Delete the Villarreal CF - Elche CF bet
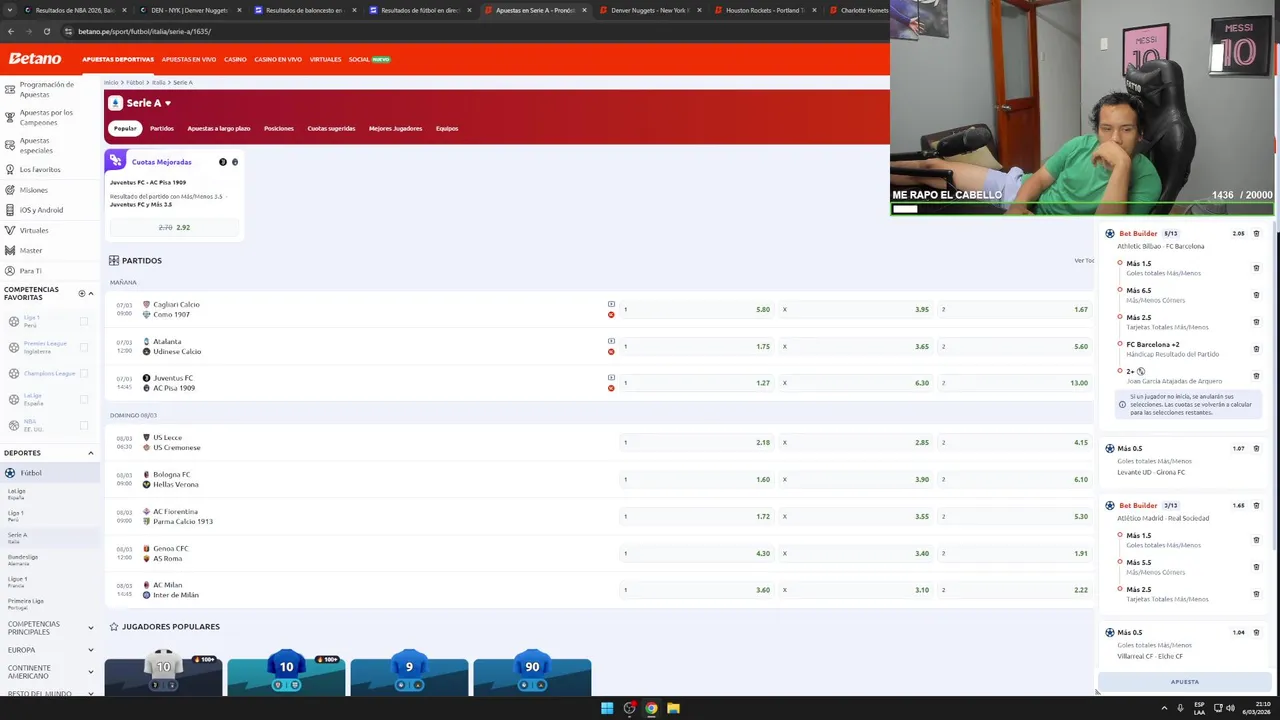Screen dimensions: 1280x720 click(1257, 633)
